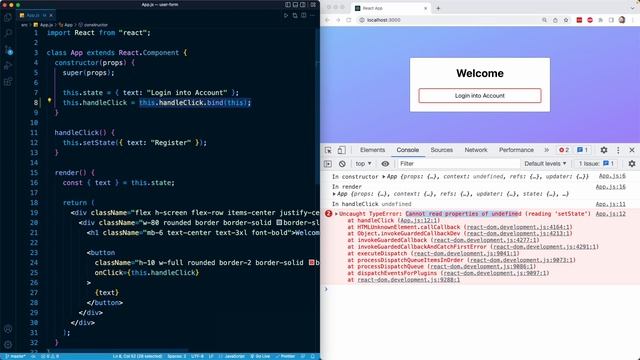Clear the DevTools console
The image size is (640, 360).
[x=342, y=164]
